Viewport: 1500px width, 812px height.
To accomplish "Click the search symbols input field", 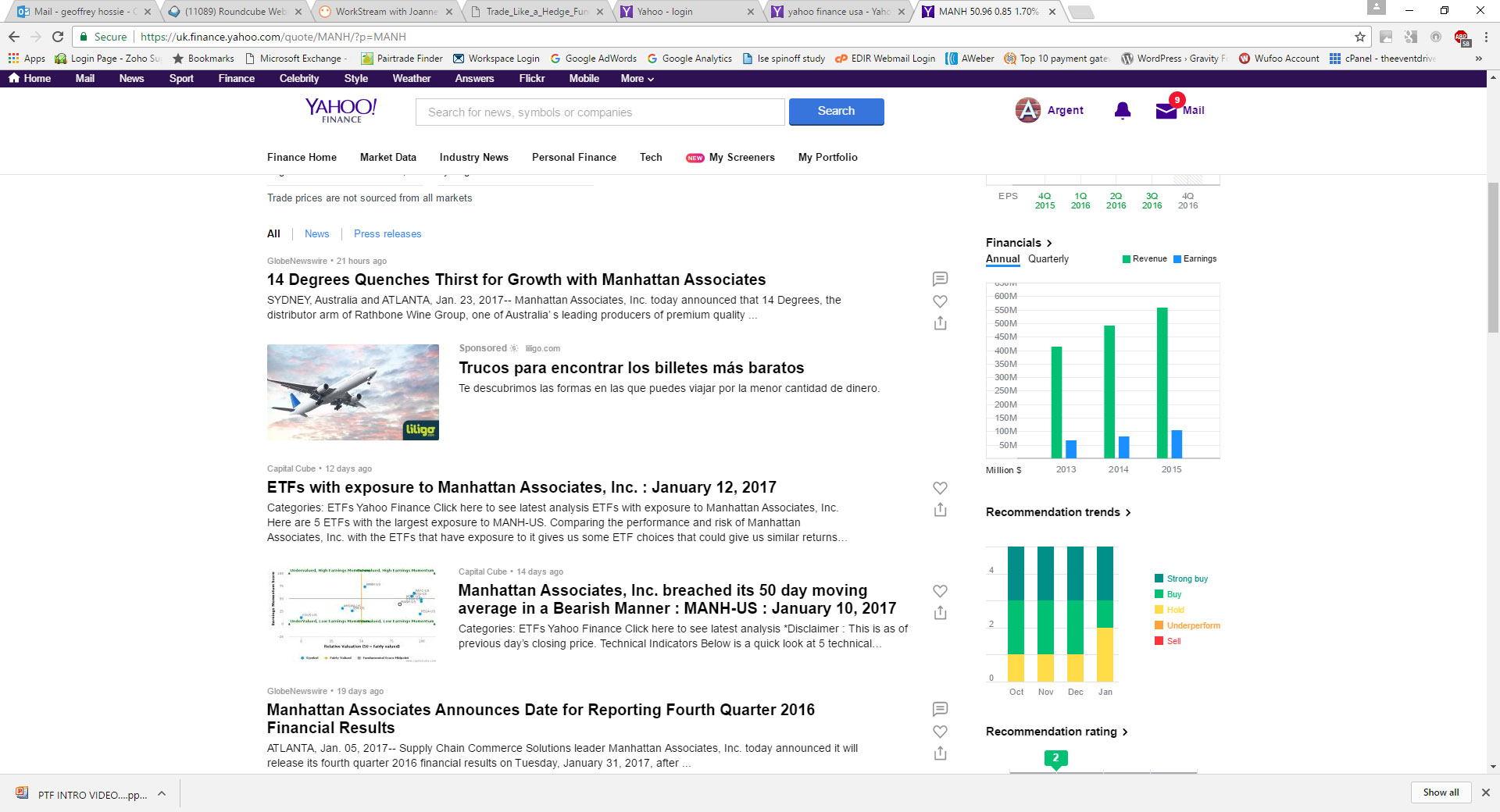I will pos(599,112).
